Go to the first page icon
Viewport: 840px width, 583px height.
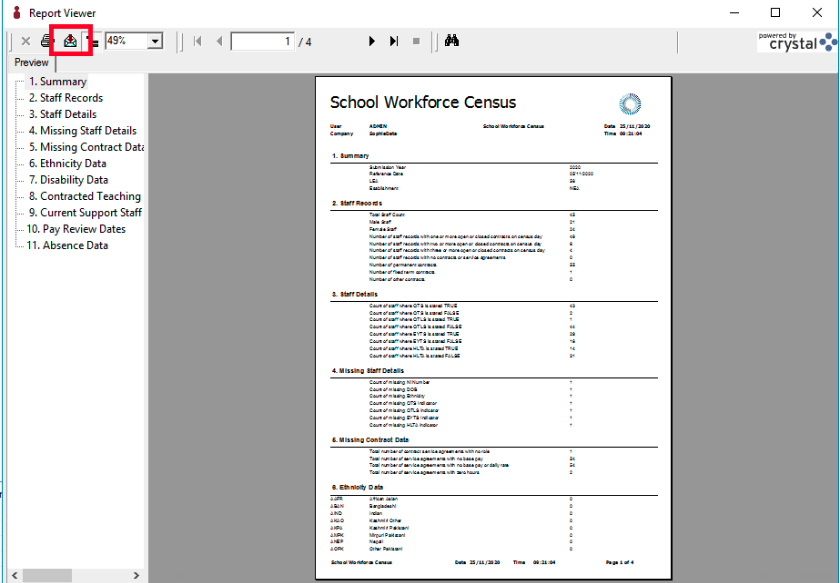[x=197, y=41]
